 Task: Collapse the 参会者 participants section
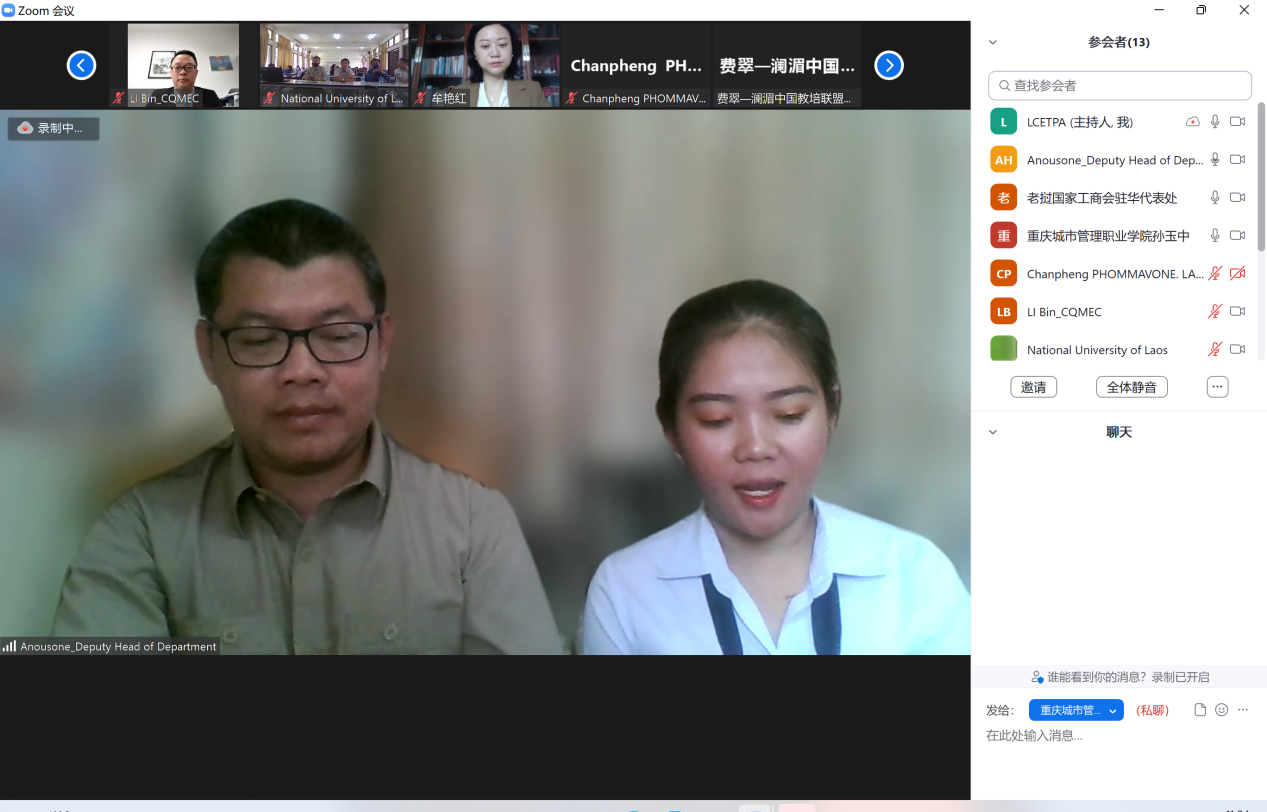[x=993, y=43]
